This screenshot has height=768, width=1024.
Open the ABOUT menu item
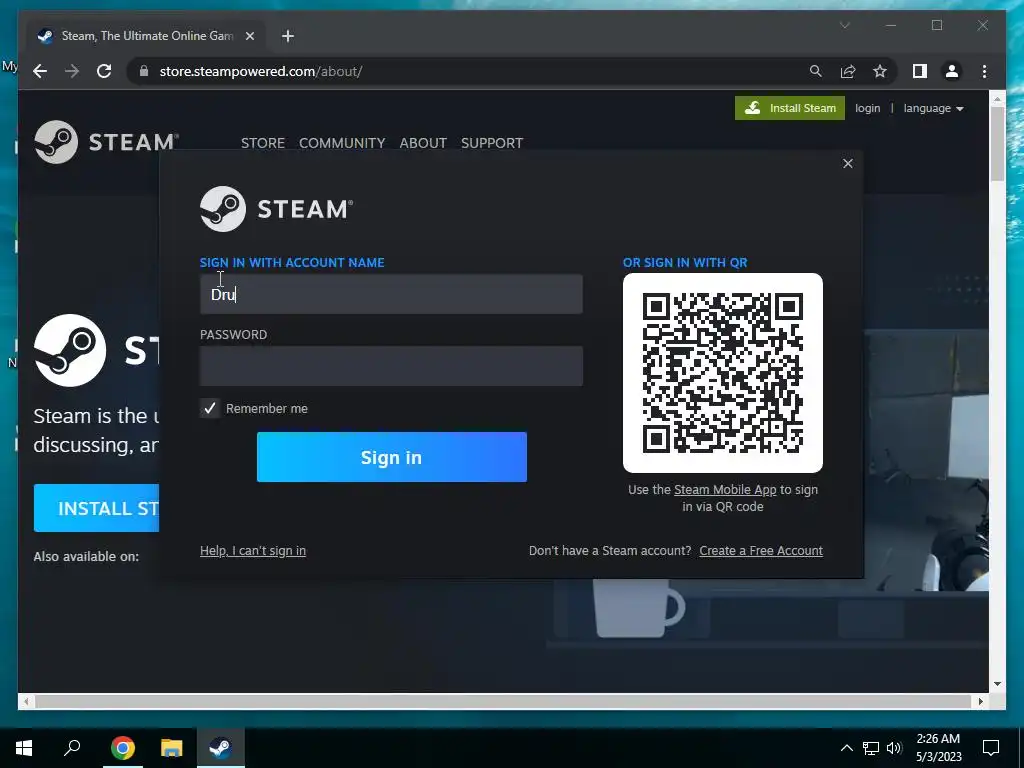pyautogui.click(x=423, y=143)
